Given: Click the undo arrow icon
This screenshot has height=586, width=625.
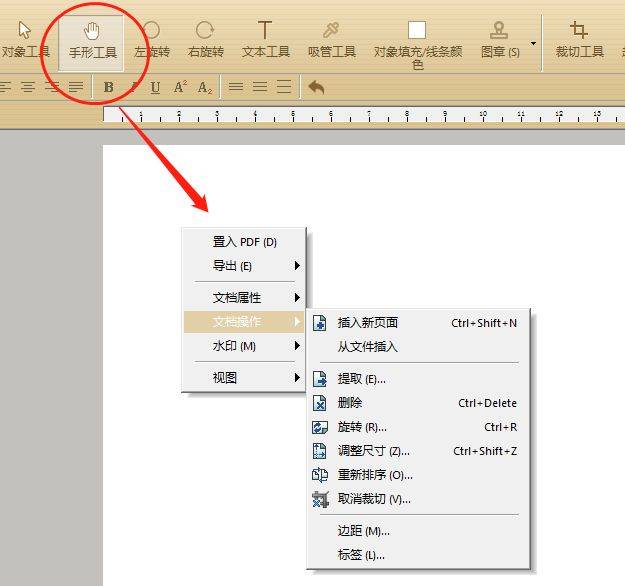Looking at the screenshot, I should tap(316, 87).
